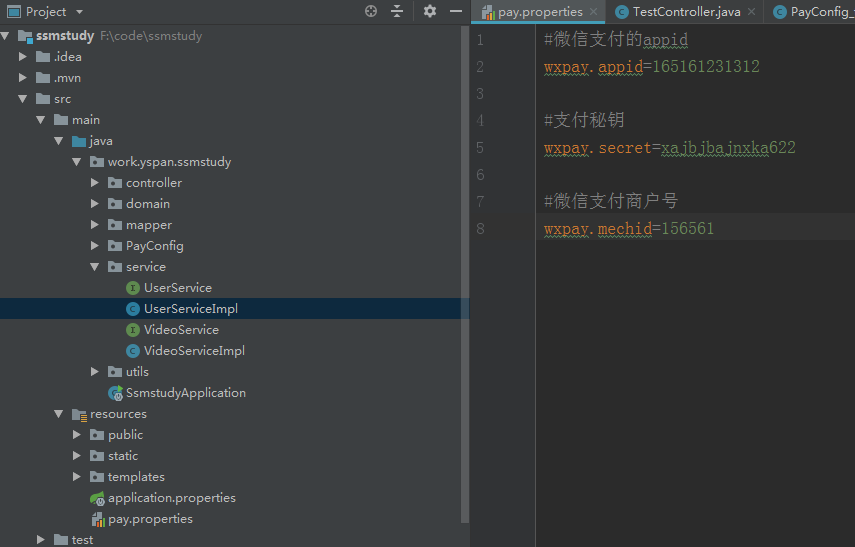Click the resources folder icon
This screenshot has height=547, width=855.
pyautogui.click(x=80, y=415)
